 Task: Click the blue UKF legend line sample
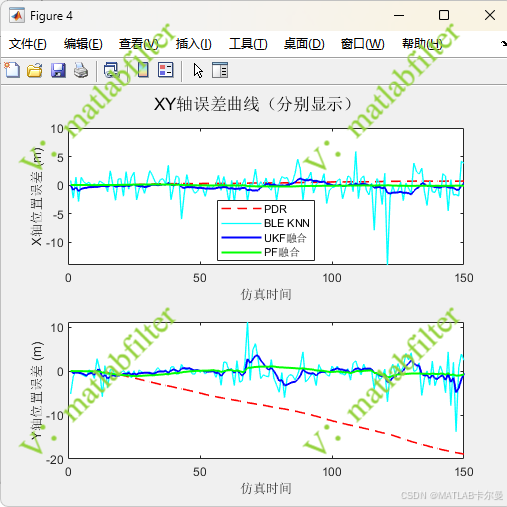241,238
